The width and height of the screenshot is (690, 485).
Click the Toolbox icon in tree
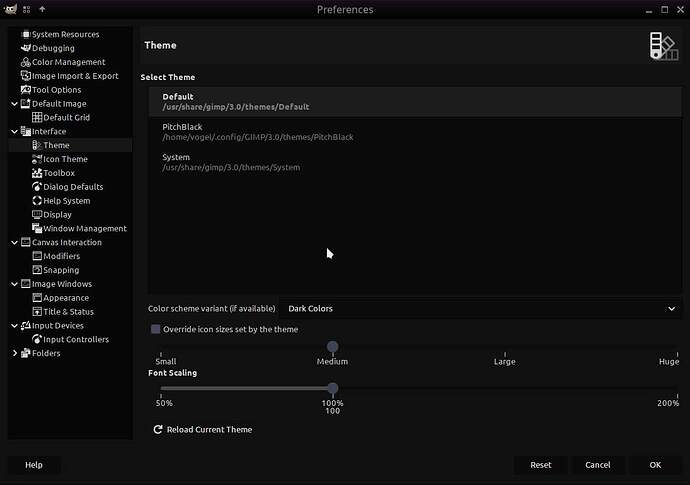pyautogui.click(x=37, y=173)
